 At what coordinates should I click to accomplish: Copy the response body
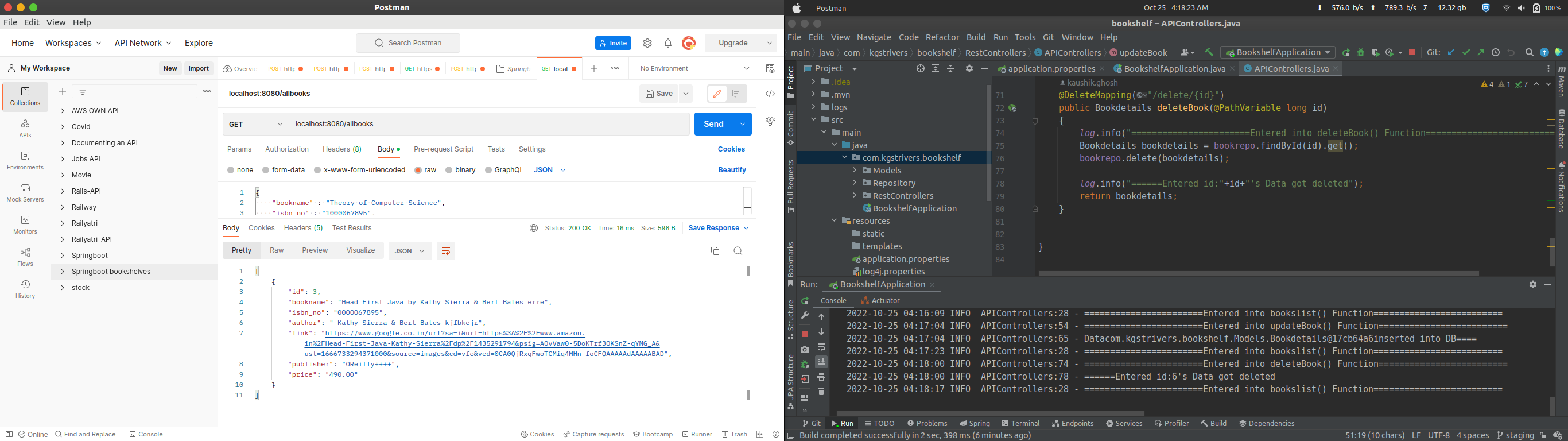pyautogui.click(x=715, y=251)
